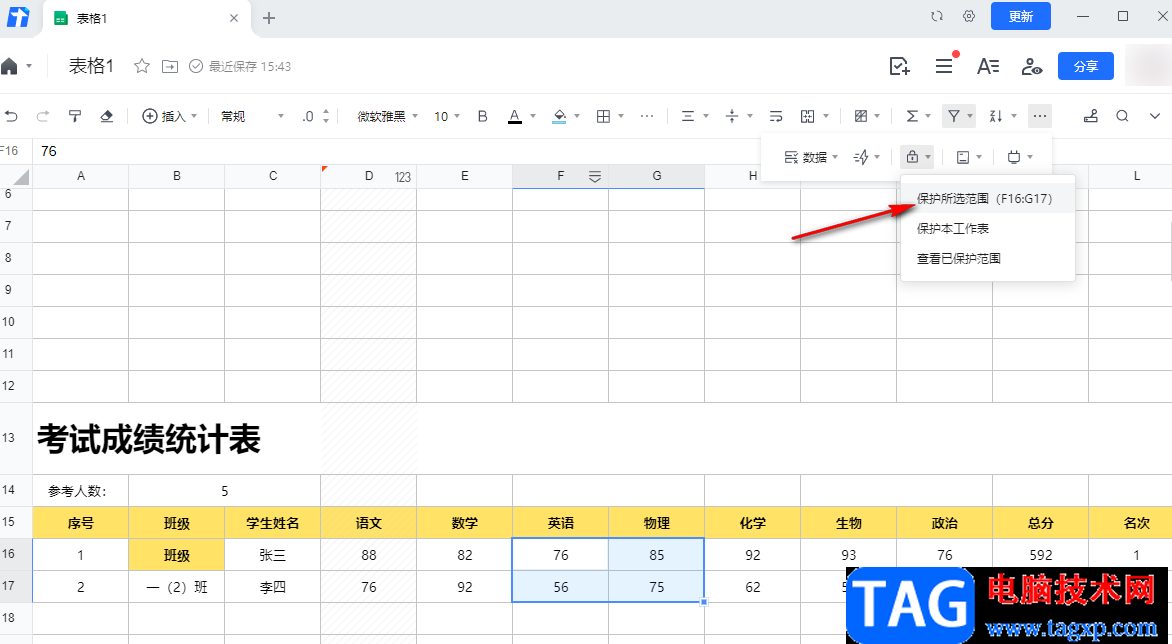Open the 插入 insert menu
The height and width of the screenshot is (644, 1172).
(170, 116)
